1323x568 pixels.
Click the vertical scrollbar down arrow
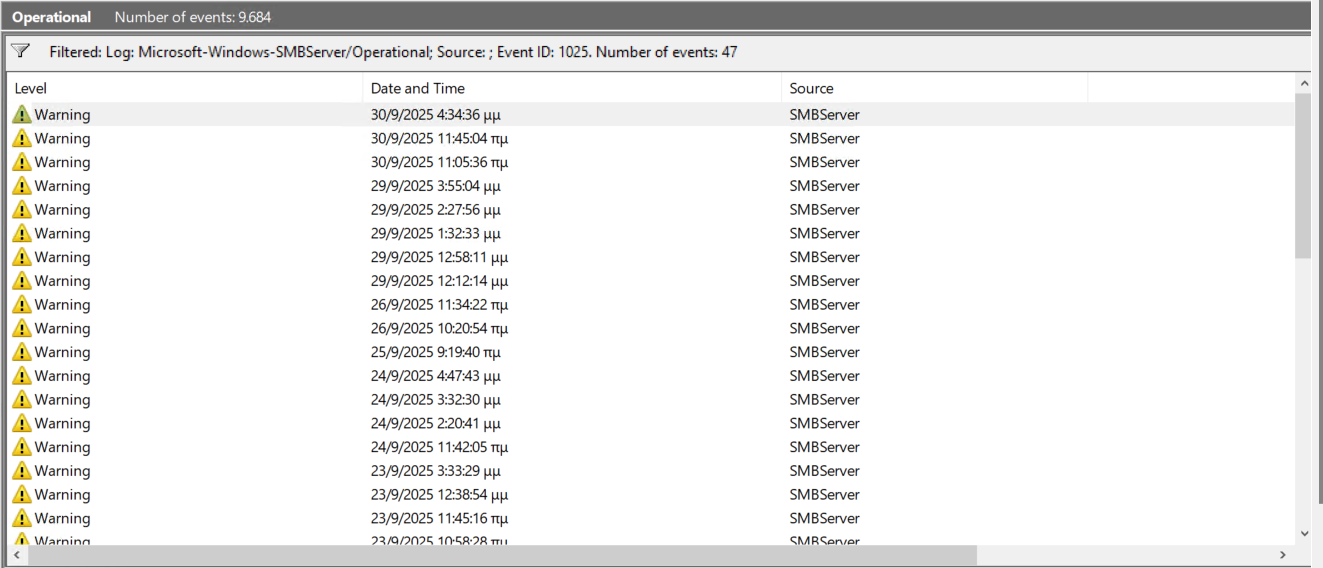pos(1303,535)
